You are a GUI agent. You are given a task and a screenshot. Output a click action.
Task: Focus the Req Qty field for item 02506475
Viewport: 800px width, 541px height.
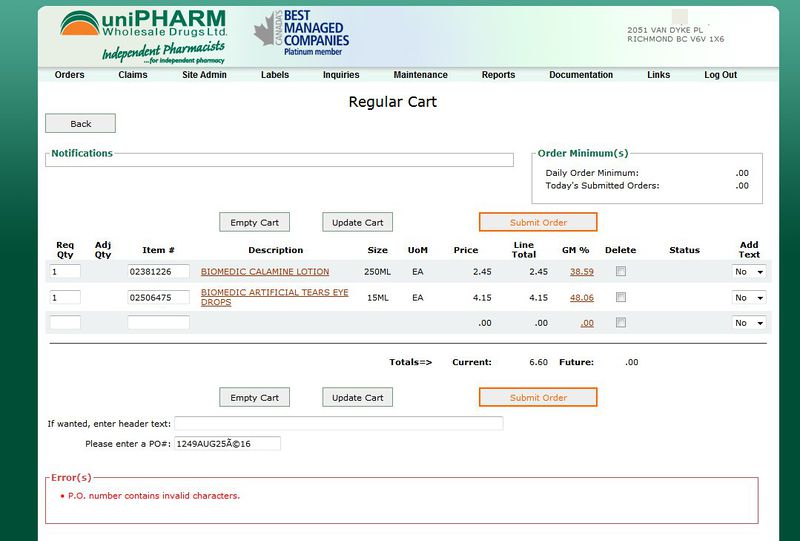tap(65, 297)
